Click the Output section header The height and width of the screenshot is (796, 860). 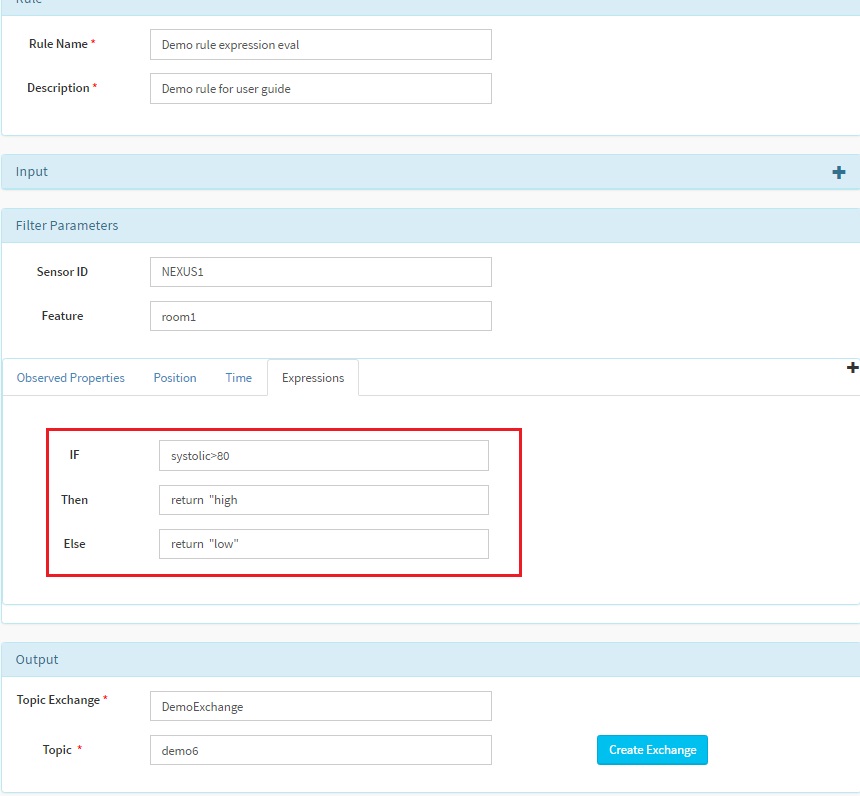[x=430, y=659]
